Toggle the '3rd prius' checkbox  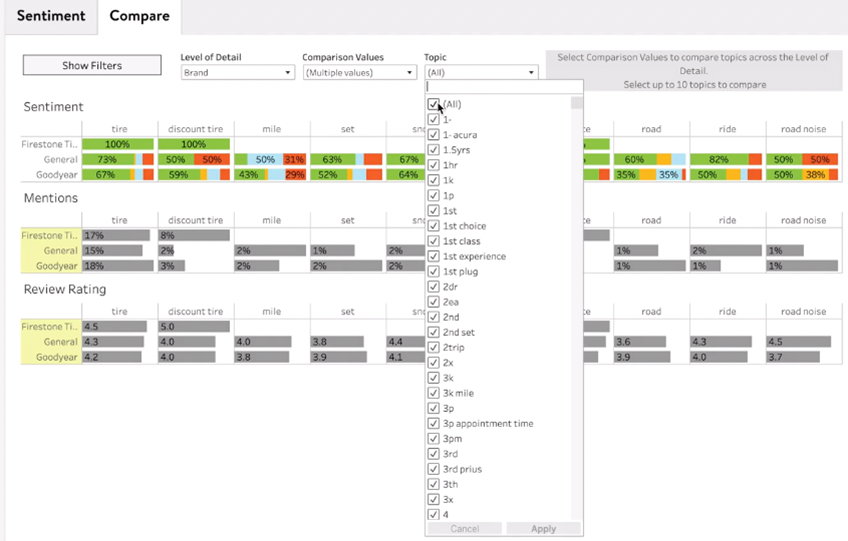tap(433, 468)
